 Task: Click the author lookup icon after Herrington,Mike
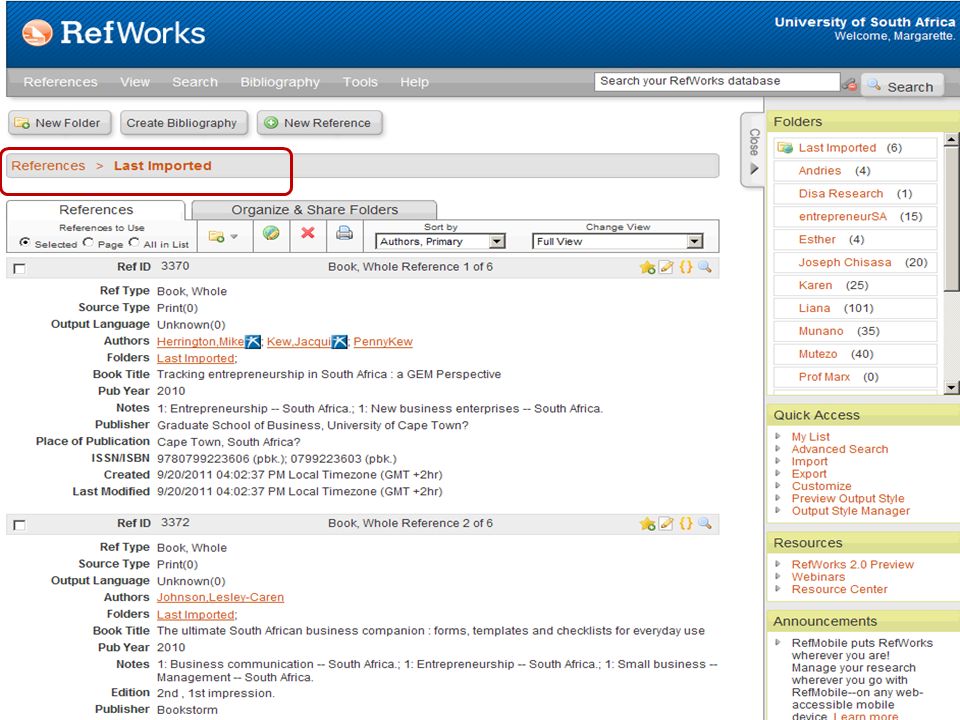tap(252, 342)
